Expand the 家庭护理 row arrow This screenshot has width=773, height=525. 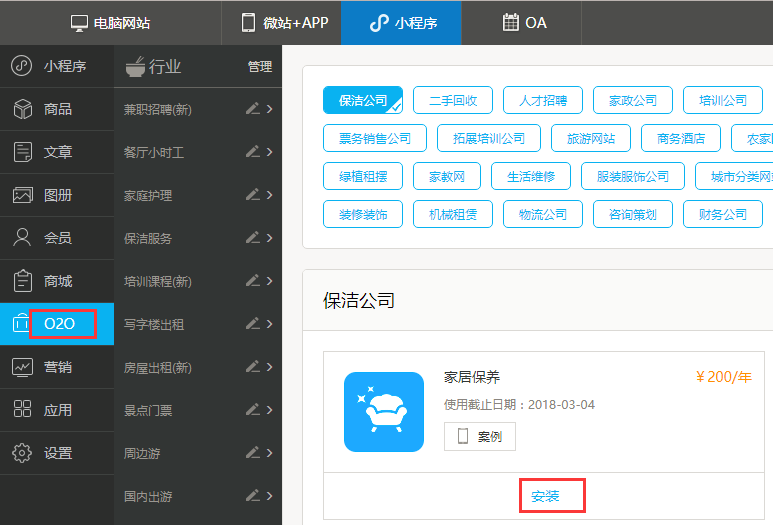pyautogui.click(x=270, y=195)
